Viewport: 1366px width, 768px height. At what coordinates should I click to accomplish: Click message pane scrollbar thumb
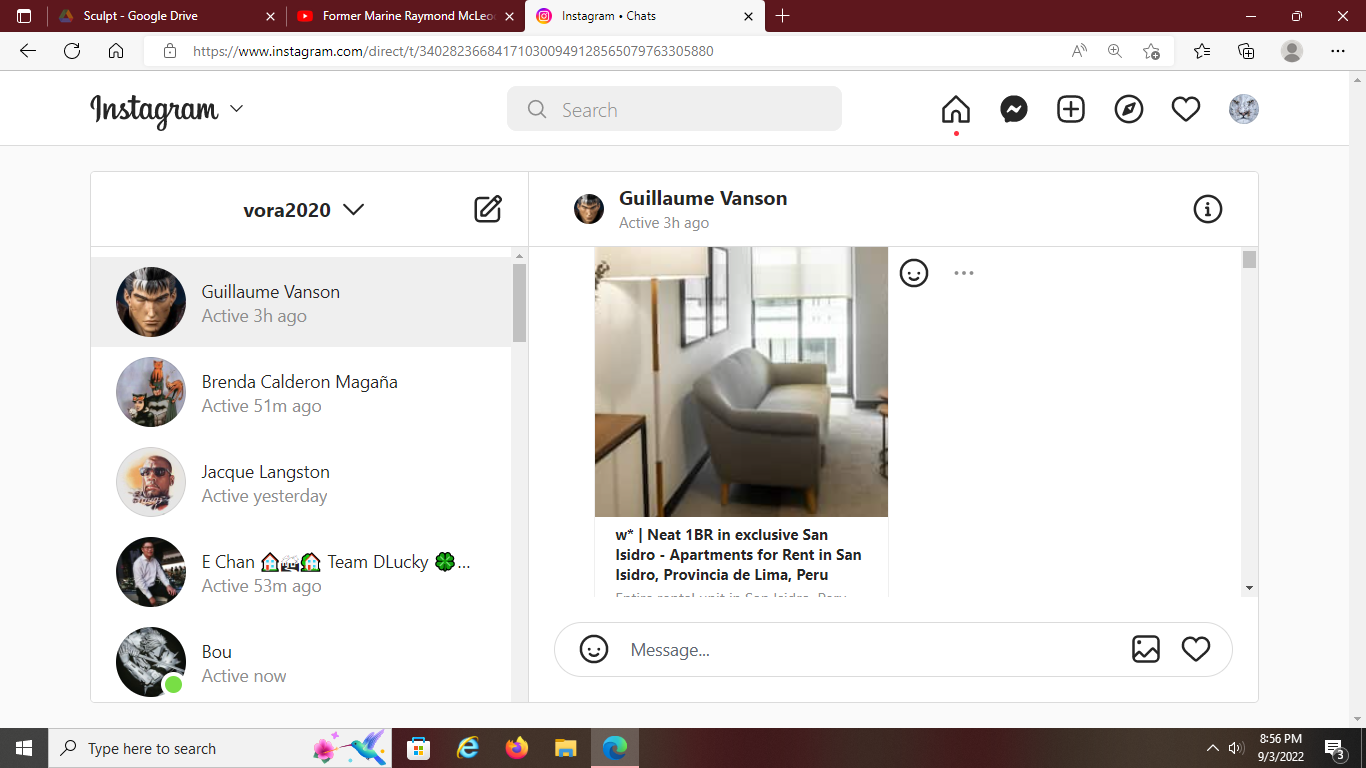click(x=1249, y=259)
